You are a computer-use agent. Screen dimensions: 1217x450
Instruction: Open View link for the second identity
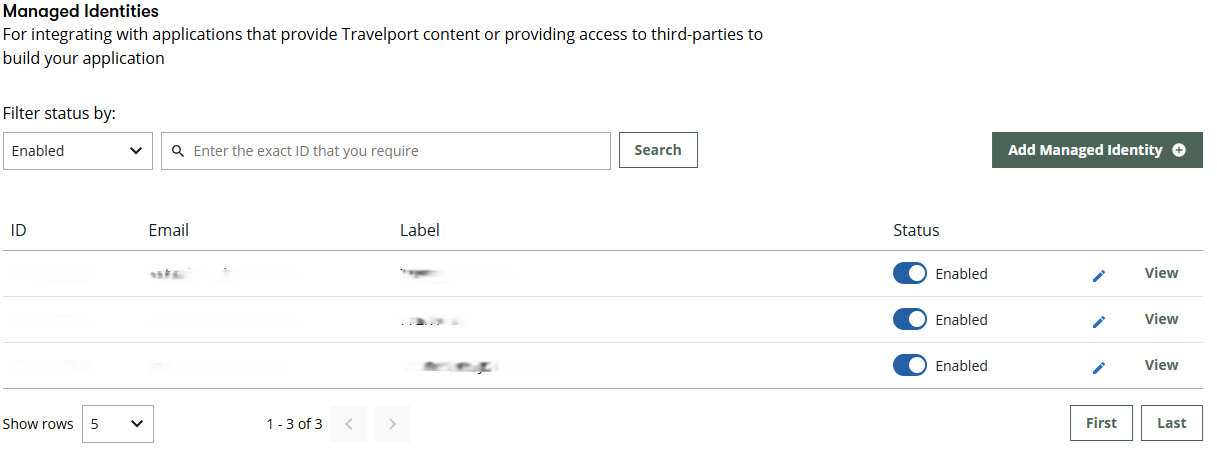(x=1161, y=319)
